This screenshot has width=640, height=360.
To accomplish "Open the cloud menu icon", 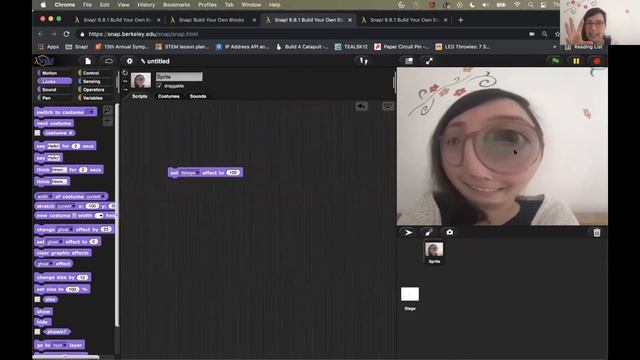I will tap(109, 61).
